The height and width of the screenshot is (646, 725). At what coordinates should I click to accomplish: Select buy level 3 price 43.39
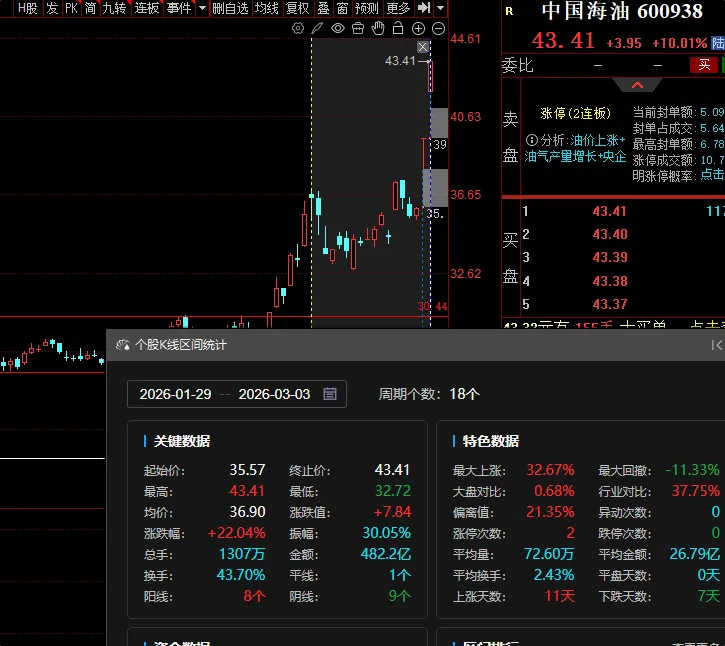(609, 257)
